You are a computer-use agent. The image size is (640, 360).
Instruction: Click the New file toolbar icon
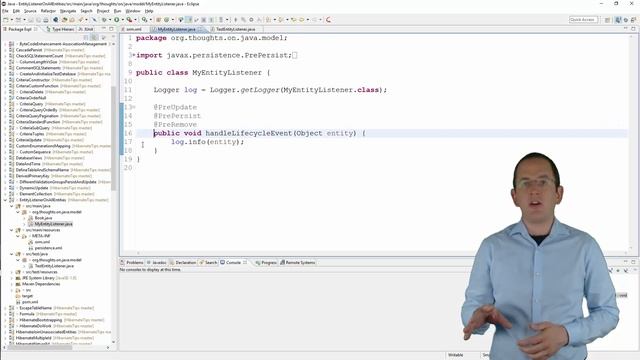coord(6,20)
